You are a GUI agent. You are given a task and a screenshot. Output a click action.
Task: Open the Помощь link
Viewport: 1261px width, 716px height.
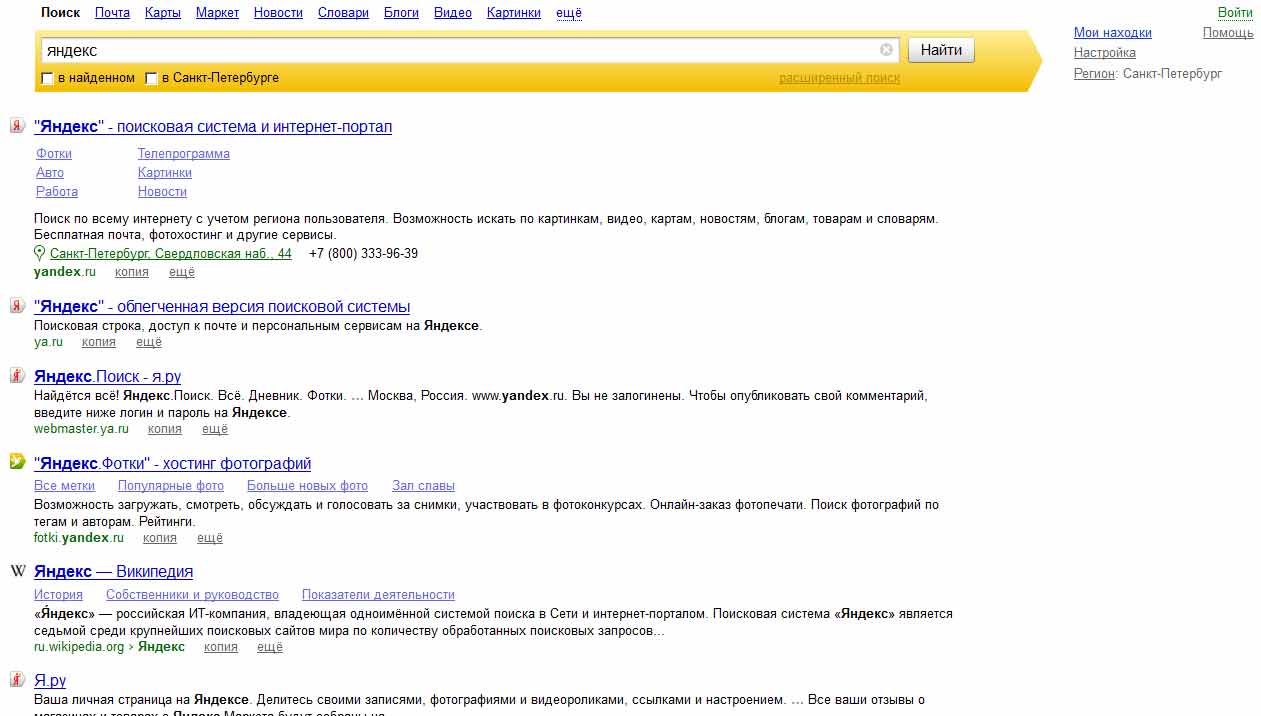(x=1228, y=33)
